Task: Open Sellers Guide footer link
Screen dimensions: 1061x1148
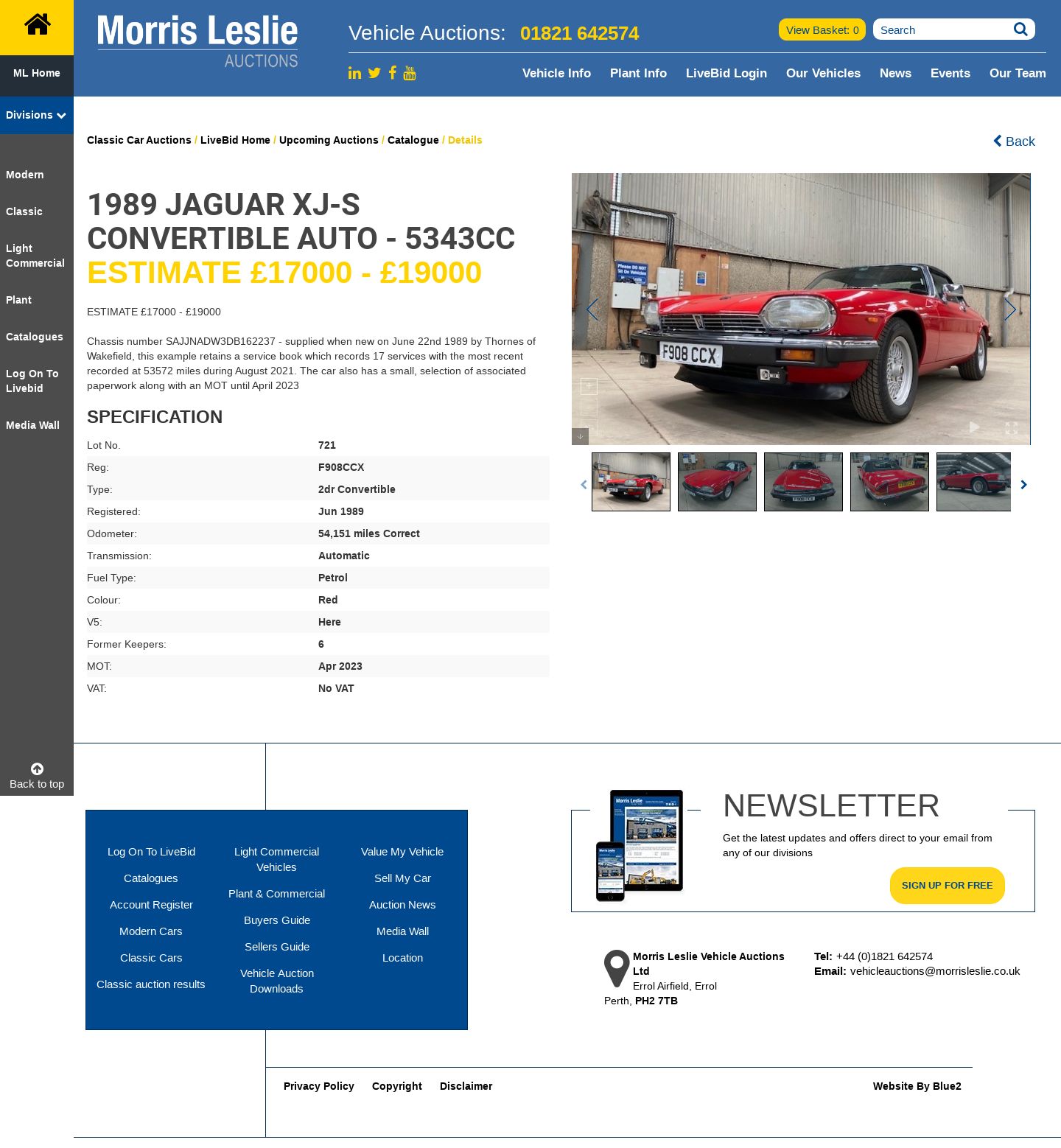Action: click(x=277, y=947)
